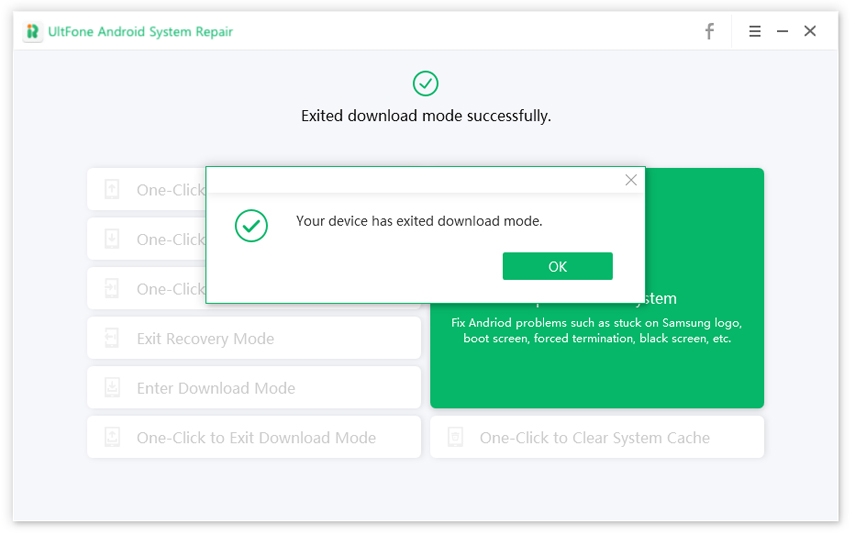Choose the Enter Download Mode option
Viewport: 855px width, 535px height.
pyautogui.click(x=216, y=388)
